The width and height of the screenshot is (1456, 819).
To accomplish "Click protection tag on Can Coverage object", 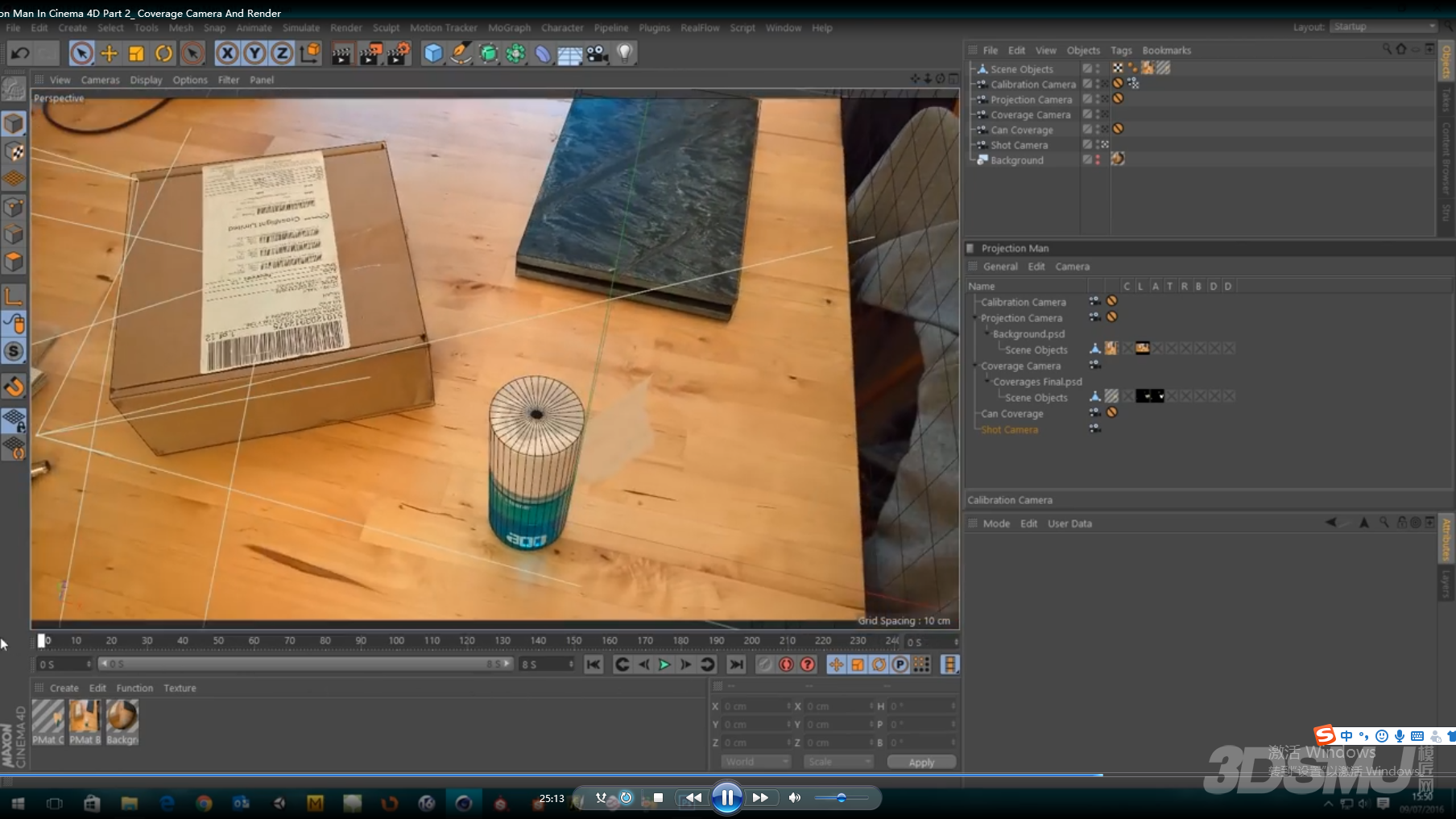I will pyautogui.click(x=1118, y=129).
